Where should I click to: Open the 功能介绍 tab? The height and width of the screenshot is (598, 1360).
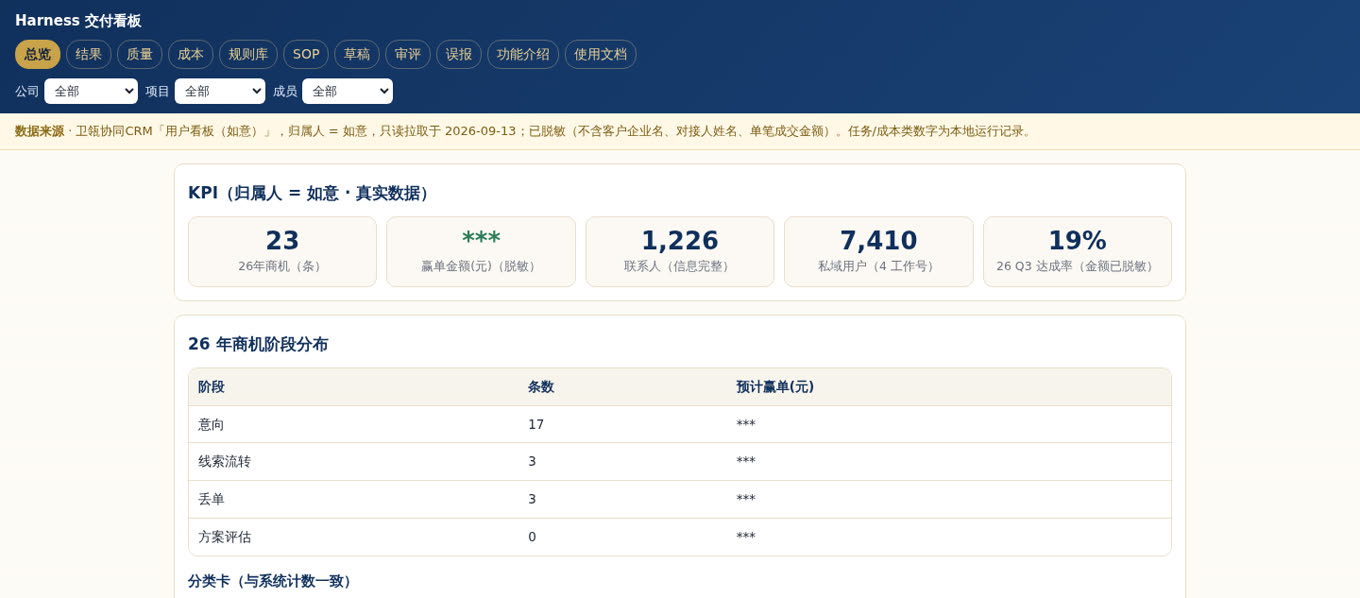click(523, 54)
